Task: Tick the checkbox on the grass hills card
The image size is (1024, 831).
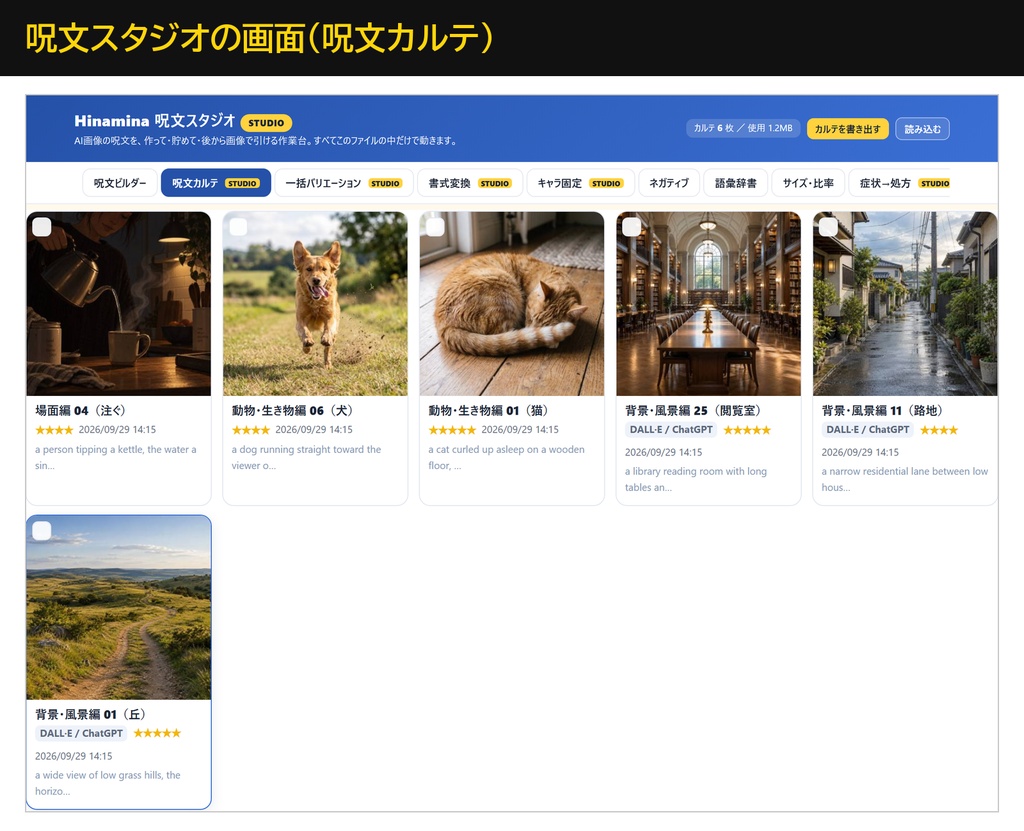Action: click(x=42, y=530)
